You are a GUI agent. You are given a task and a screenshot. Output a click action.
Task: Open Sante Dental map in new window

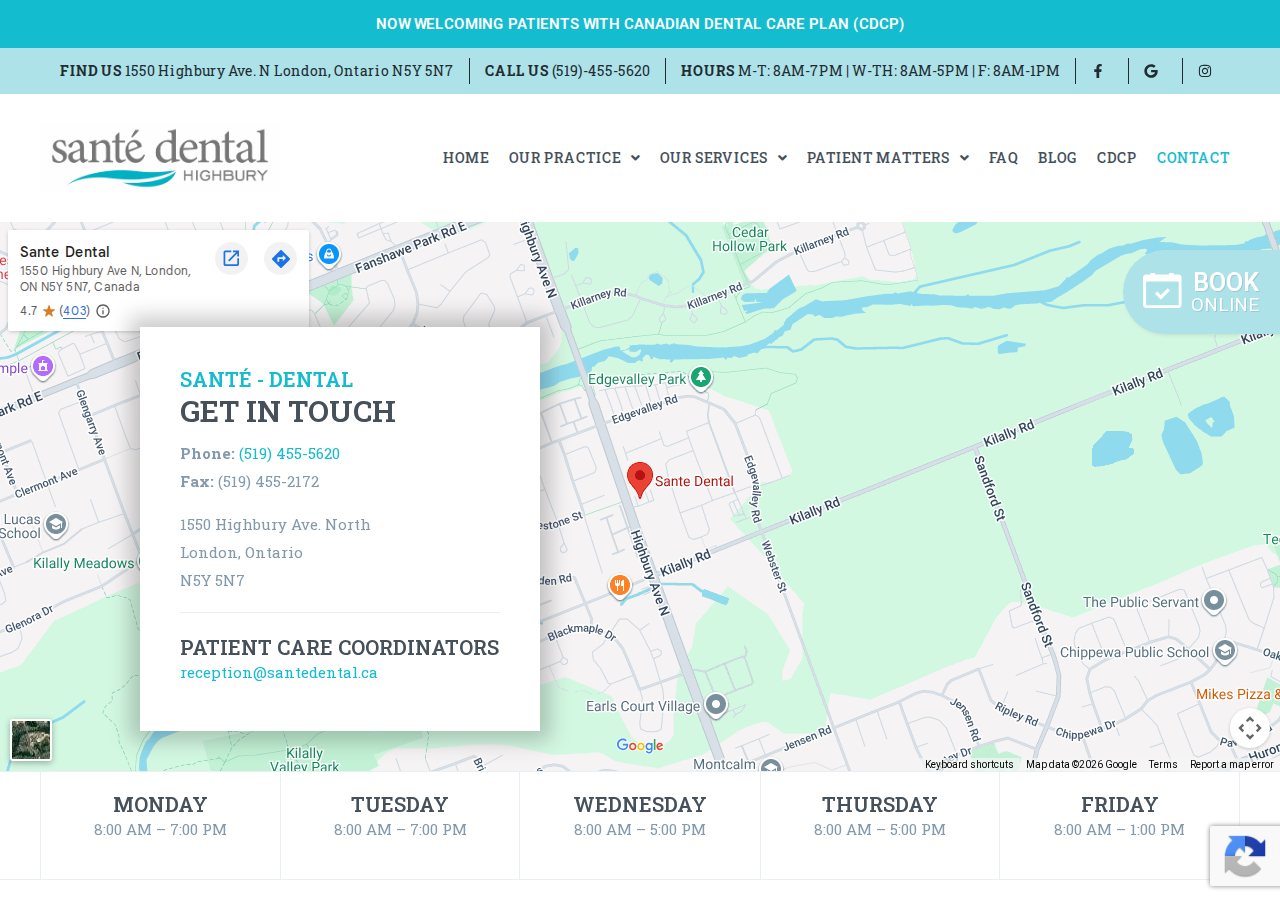click(231, 259)
